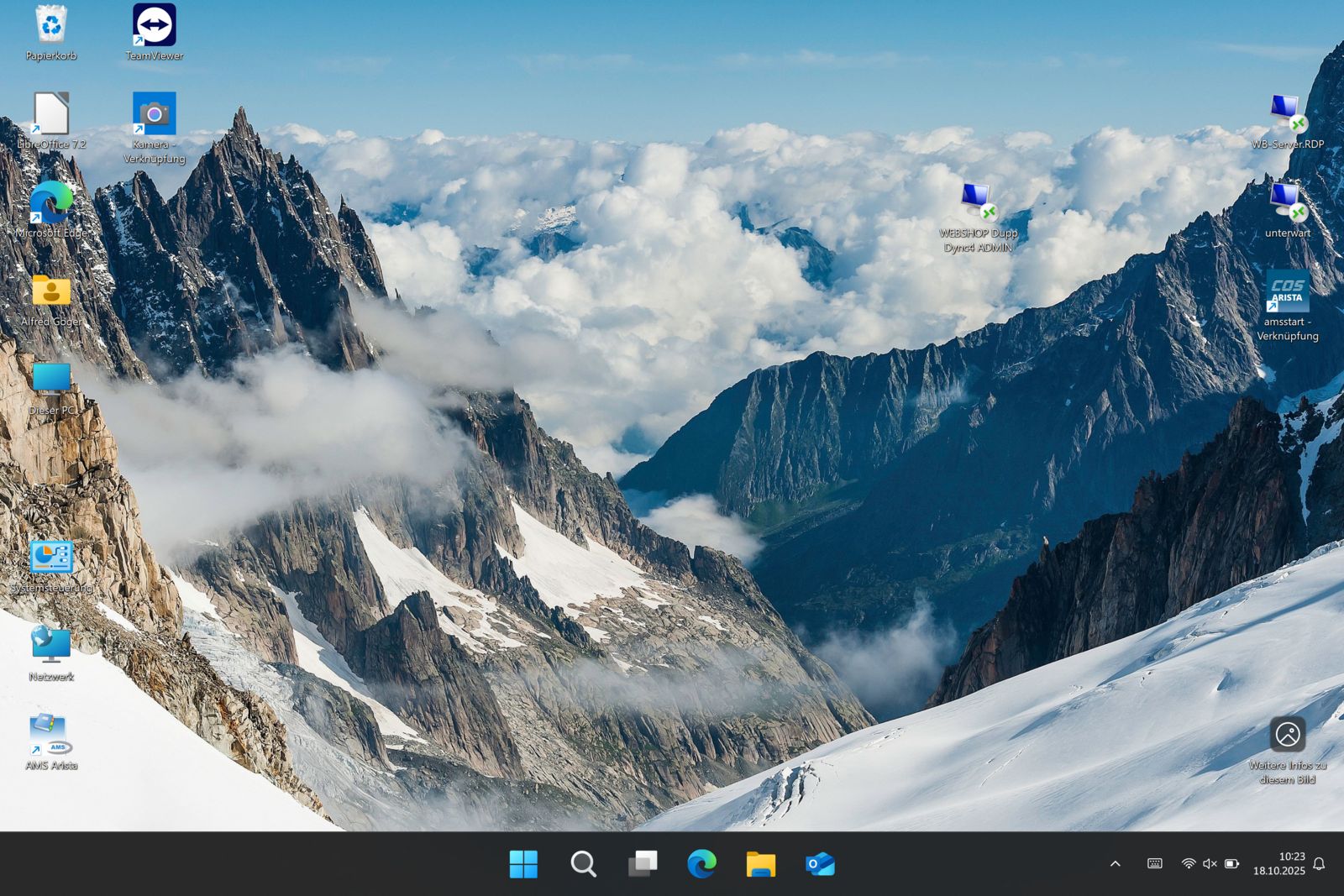Select the Microsoft Edge desktop shortcut
Screen dimensions: 1344x896
(x=51, y=204)
